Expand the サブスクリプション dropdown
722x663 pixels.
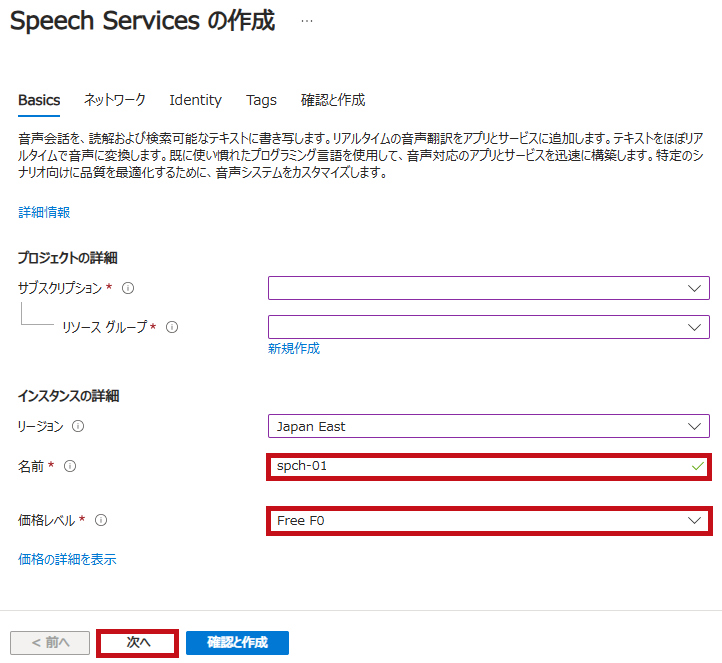(x=489, y=288)
